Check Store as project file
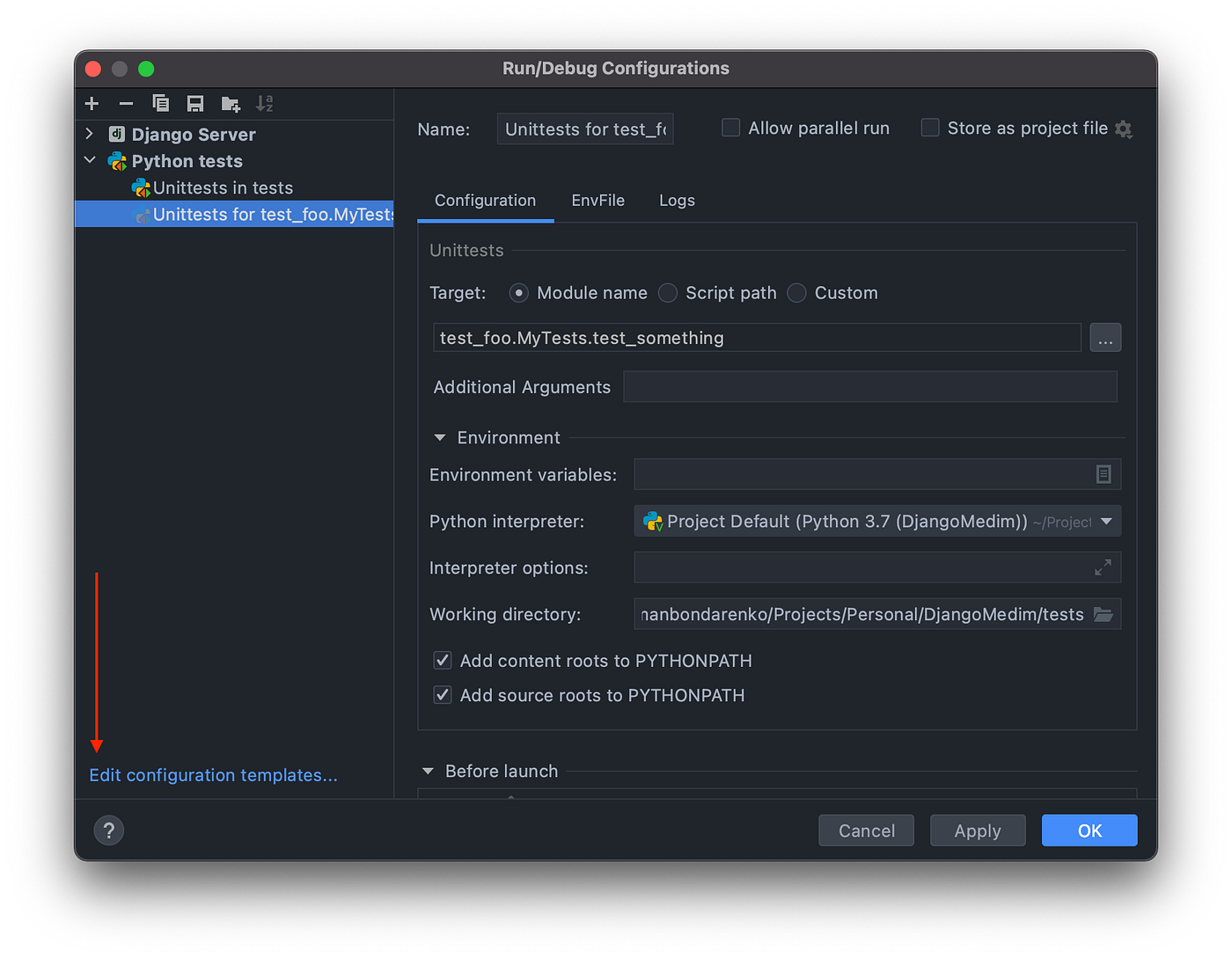The width and height of the screenshot is (1232, 959). pyautogui.click(x=930, y=128)
